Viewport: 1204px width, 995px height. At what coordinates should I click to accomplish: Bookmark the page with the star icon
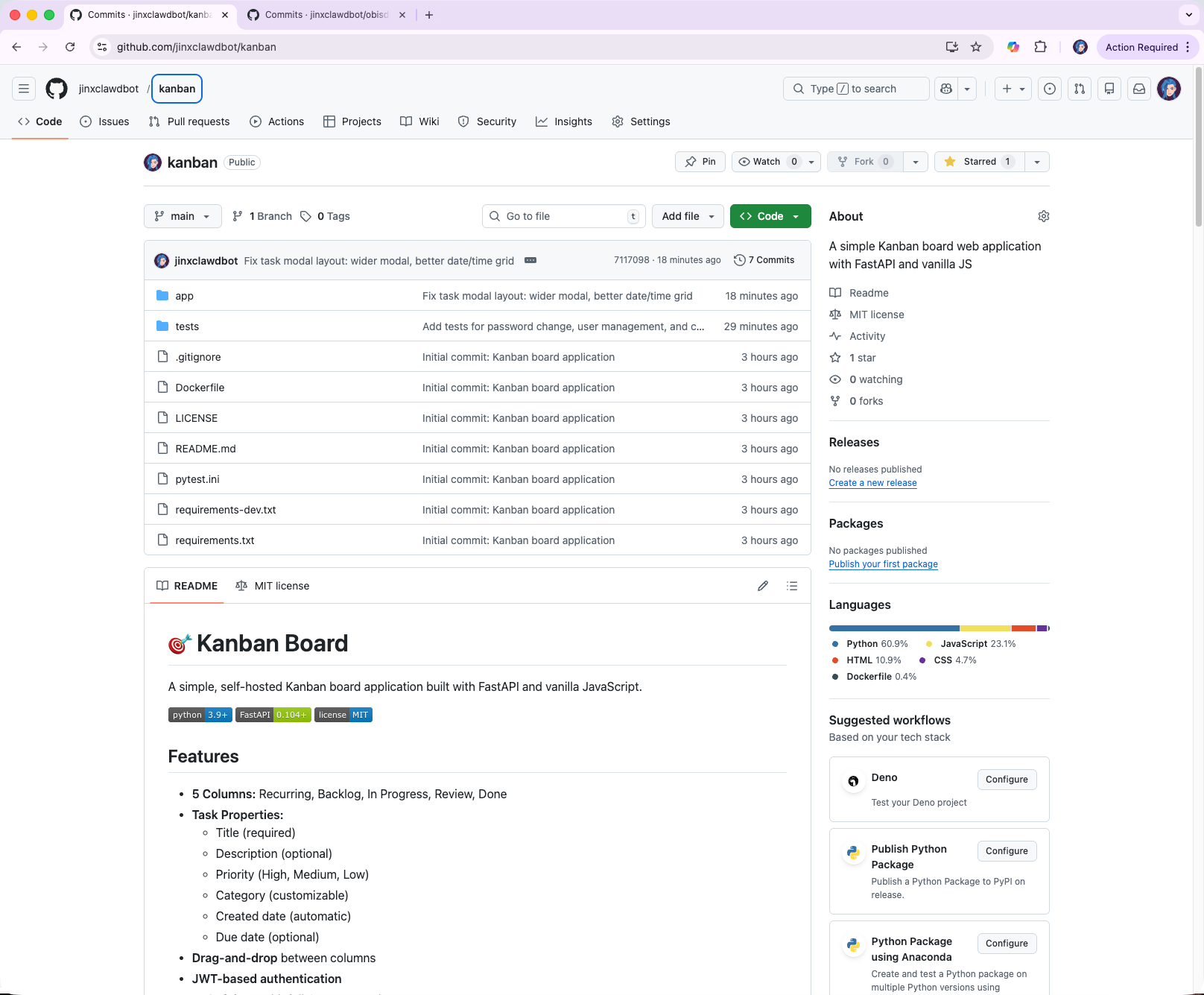click(x=976, y=47)
